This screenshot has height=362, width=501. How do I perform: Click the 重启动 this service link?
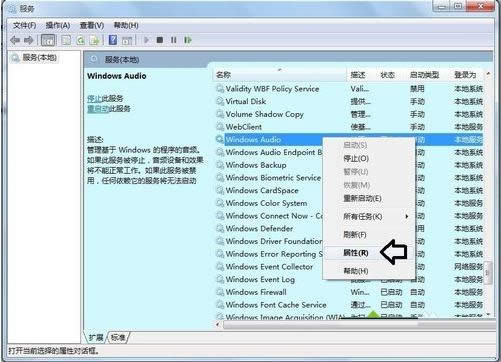coord(98,109)
